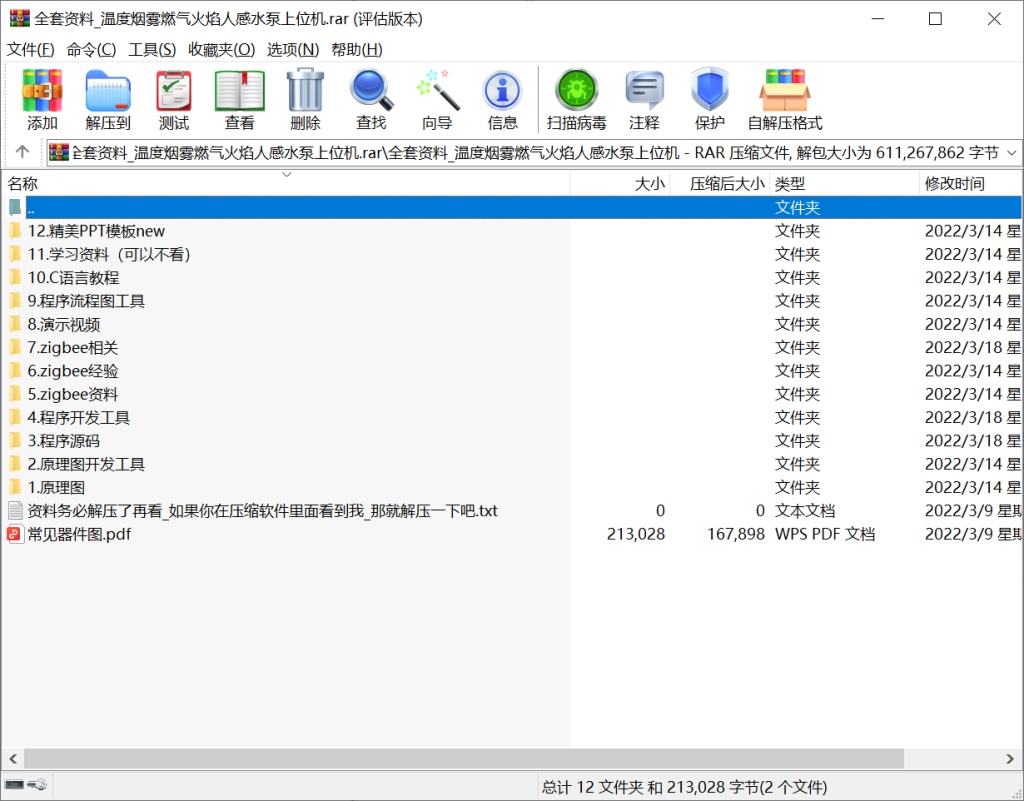The height and width of the screenshot is (801, 1024).
Task: Select the 测试 (Test) archive icon
Action: pos(173,95)
